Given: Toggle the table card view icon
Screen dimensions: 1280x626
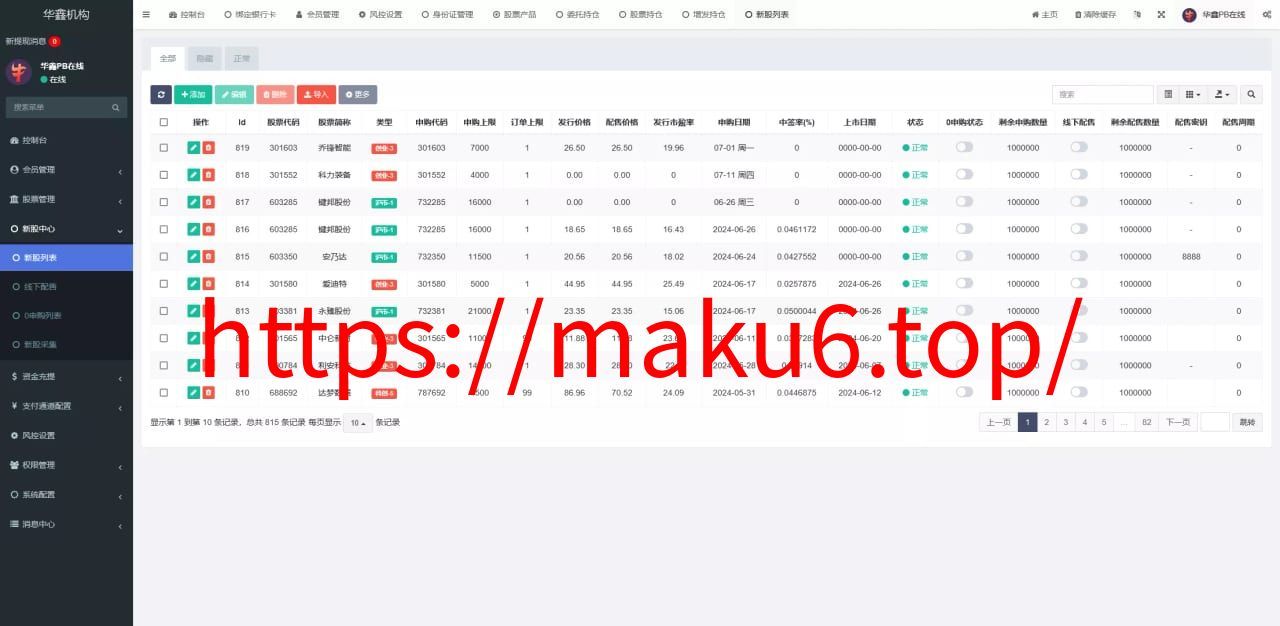Looking at the screenshot, I should coord(1168,94).
